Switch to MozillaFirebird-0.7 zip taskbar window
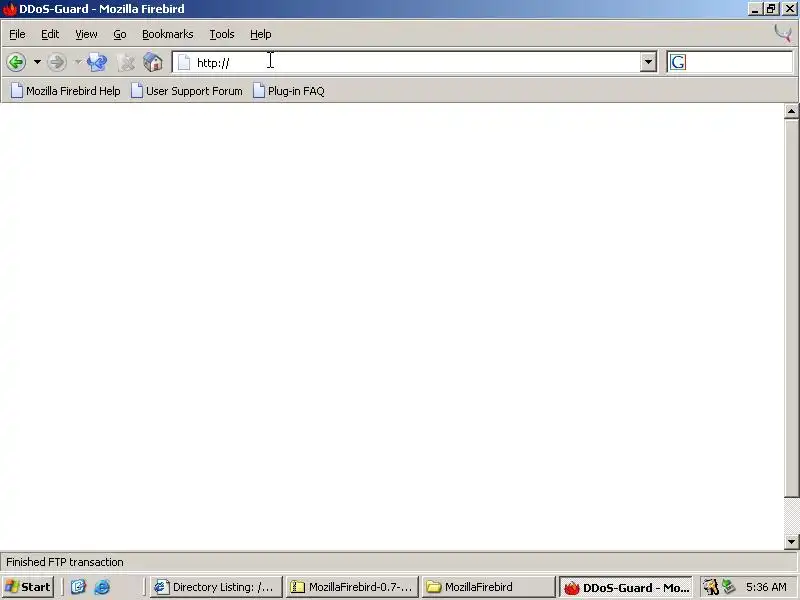 (x=352, y=587)
